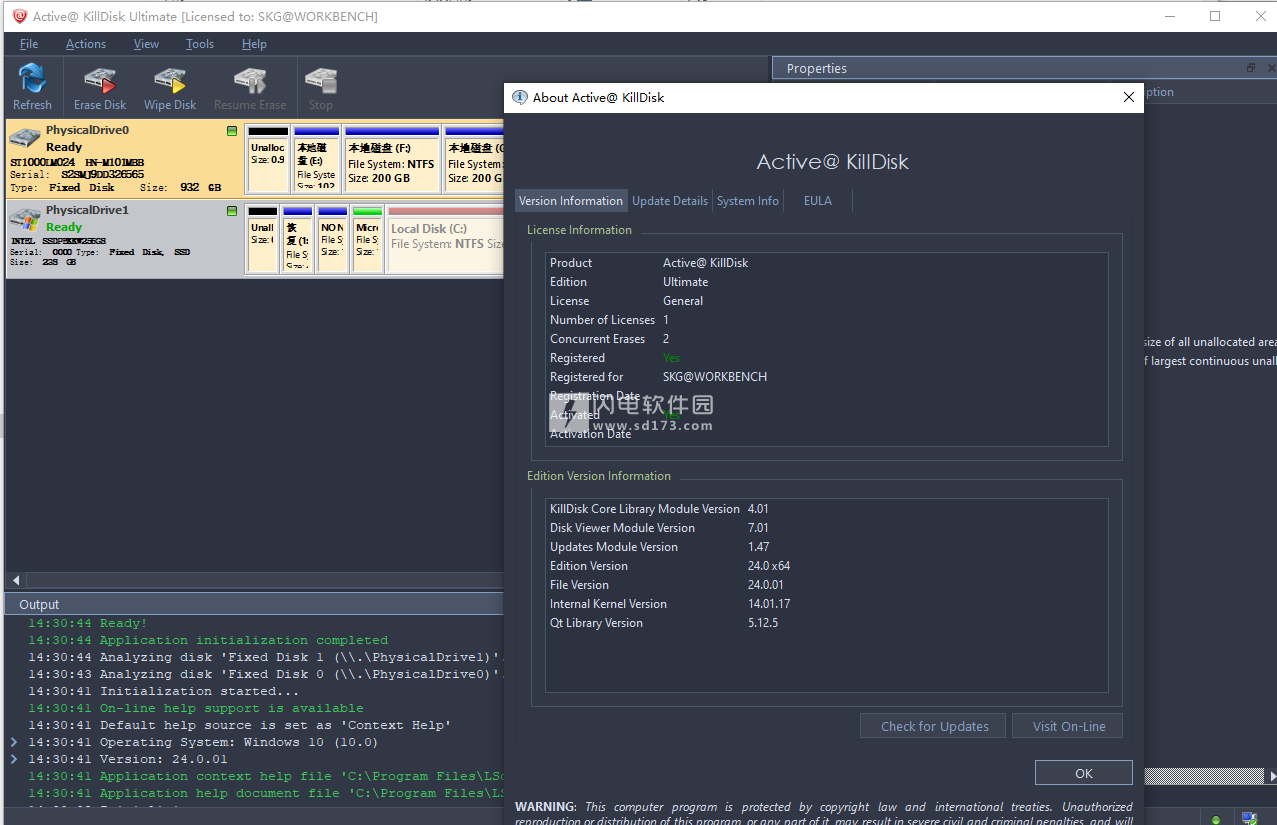Toggle the green checkbox for PhysicalDrive1
Screen dimensions: 1277x825
[232, 211]
